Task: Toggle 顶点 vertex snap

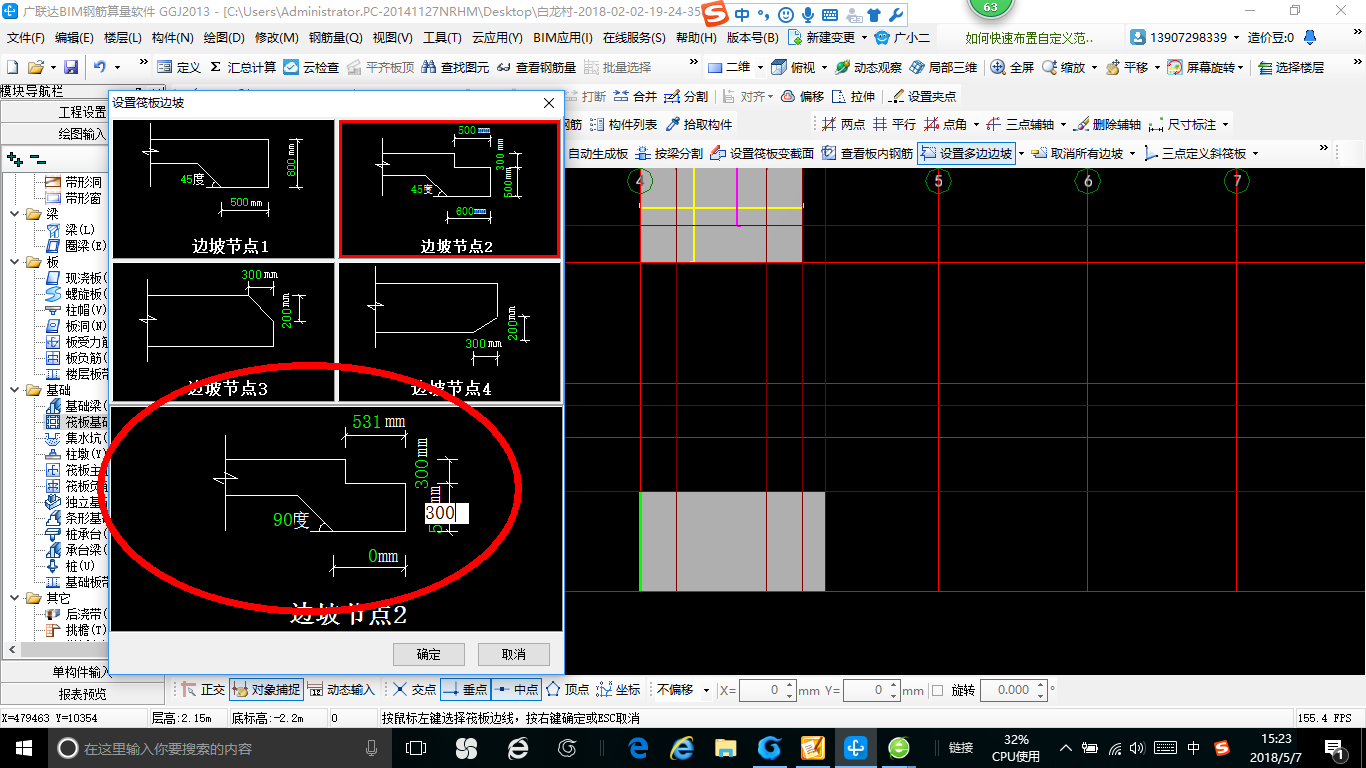Action: (567, 690)
